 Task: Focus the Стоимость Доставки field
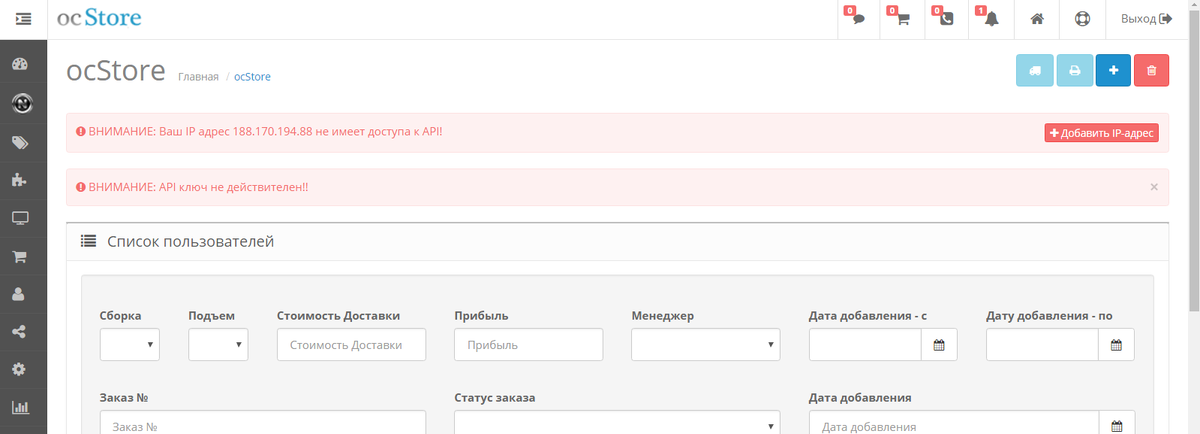(x=351, y=344)
